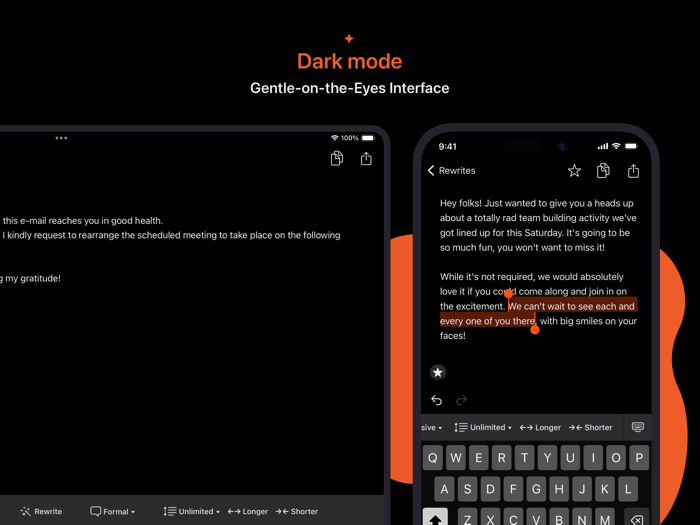Tap the R key on the keyboard
The width and height of the screenshot is (700, 525).
pyautogui.click(x=502, y=458)
